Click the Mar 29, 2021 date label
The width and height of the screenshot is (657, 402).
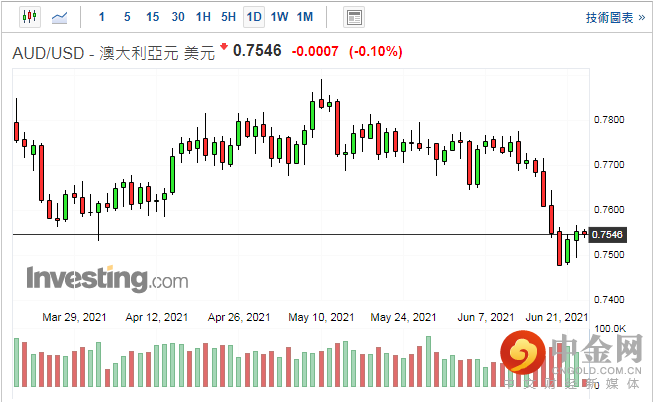click(x=74, y=317)
